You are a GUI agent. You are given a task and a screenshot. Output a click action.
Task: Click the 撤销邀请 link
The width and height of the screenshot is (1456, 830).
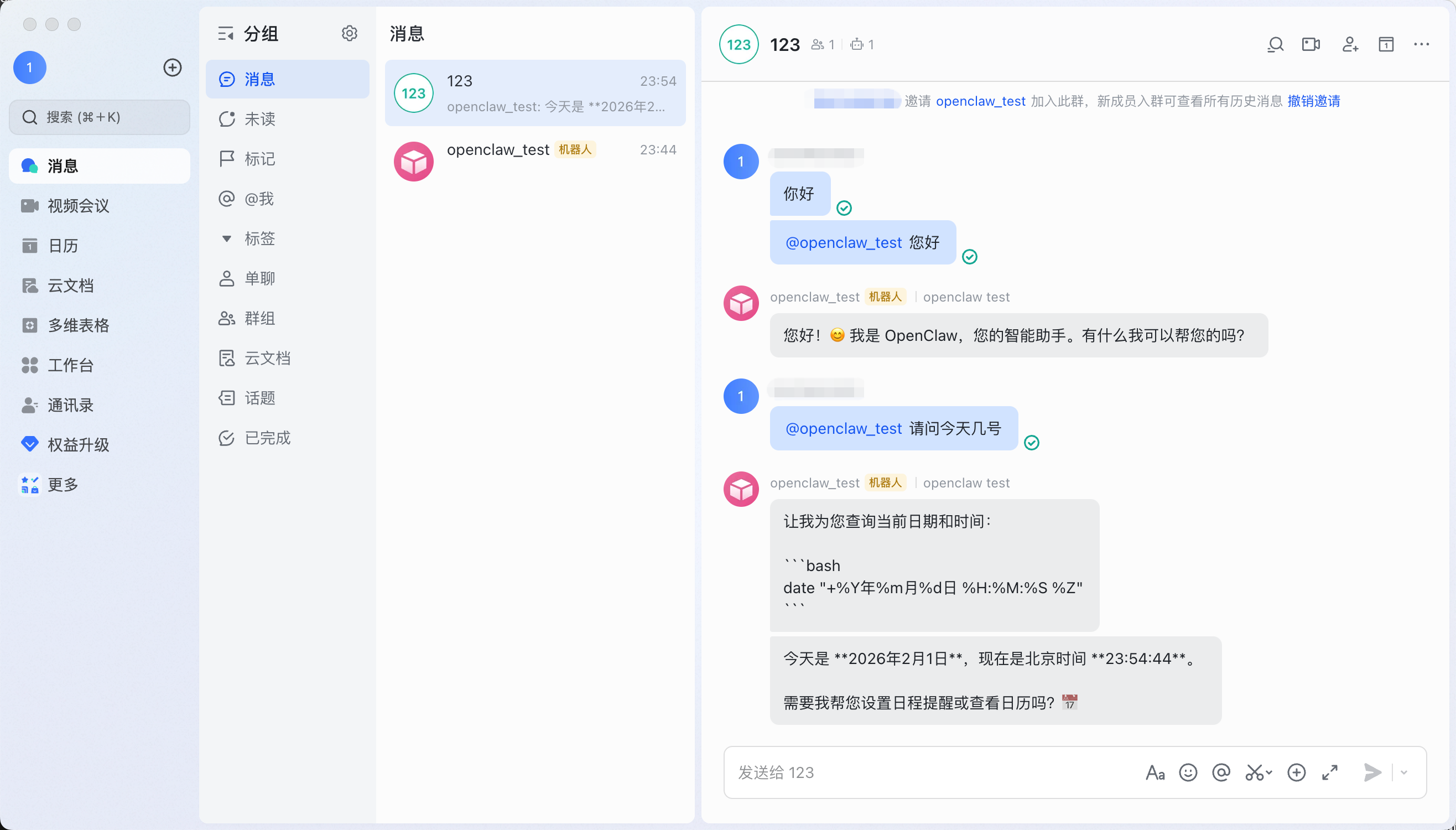click(x=1314, y=101)
